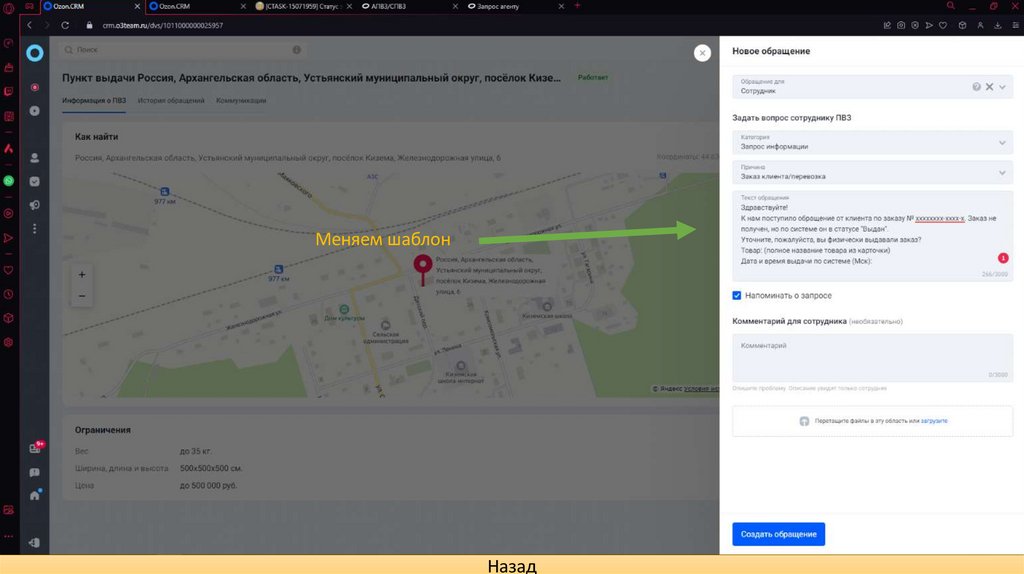Click the heart bookmark icon in browser toolbar
This screenshot has width=1024, height=574.
click(943, 25)
